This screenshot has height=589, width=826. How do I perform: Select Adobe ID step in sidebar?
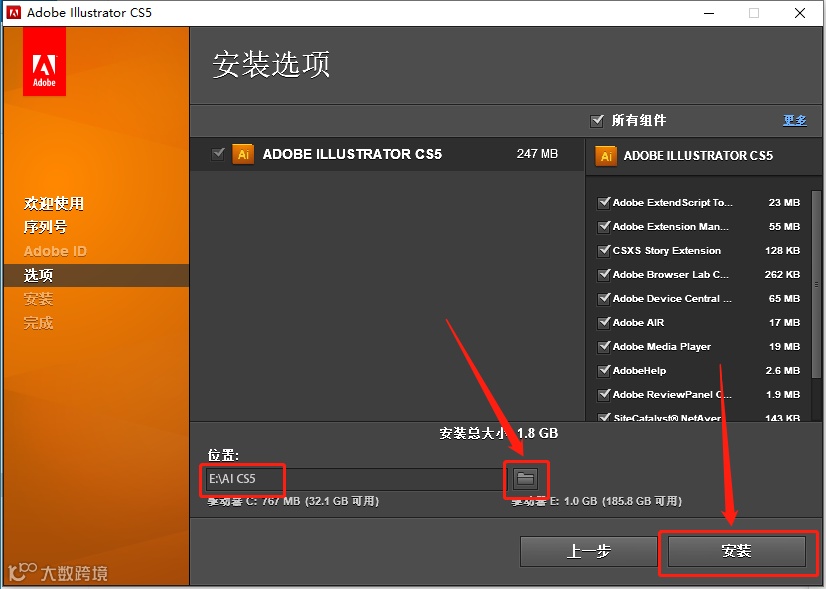(x=55, y=251)
